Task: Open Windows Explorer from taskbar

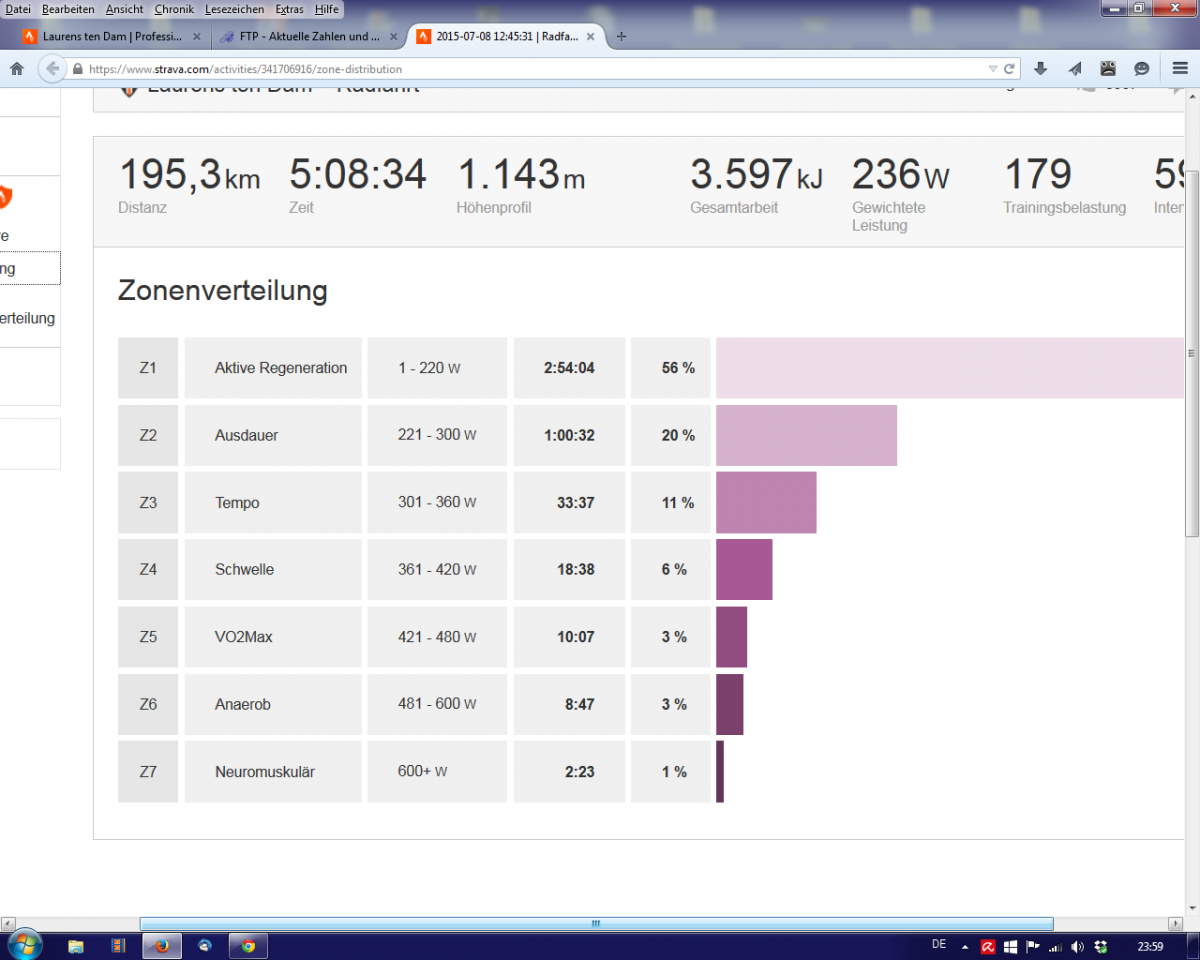Action: [x=75, y=945]
